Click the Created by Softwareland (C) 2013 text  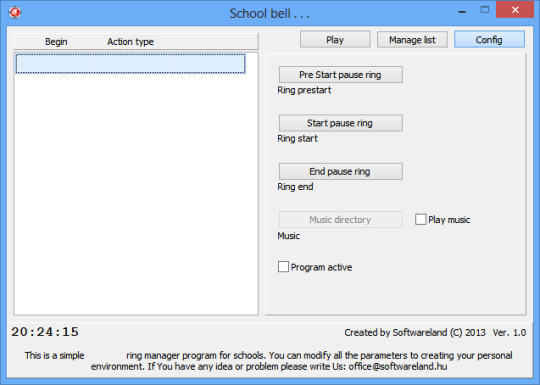point(415,333)
